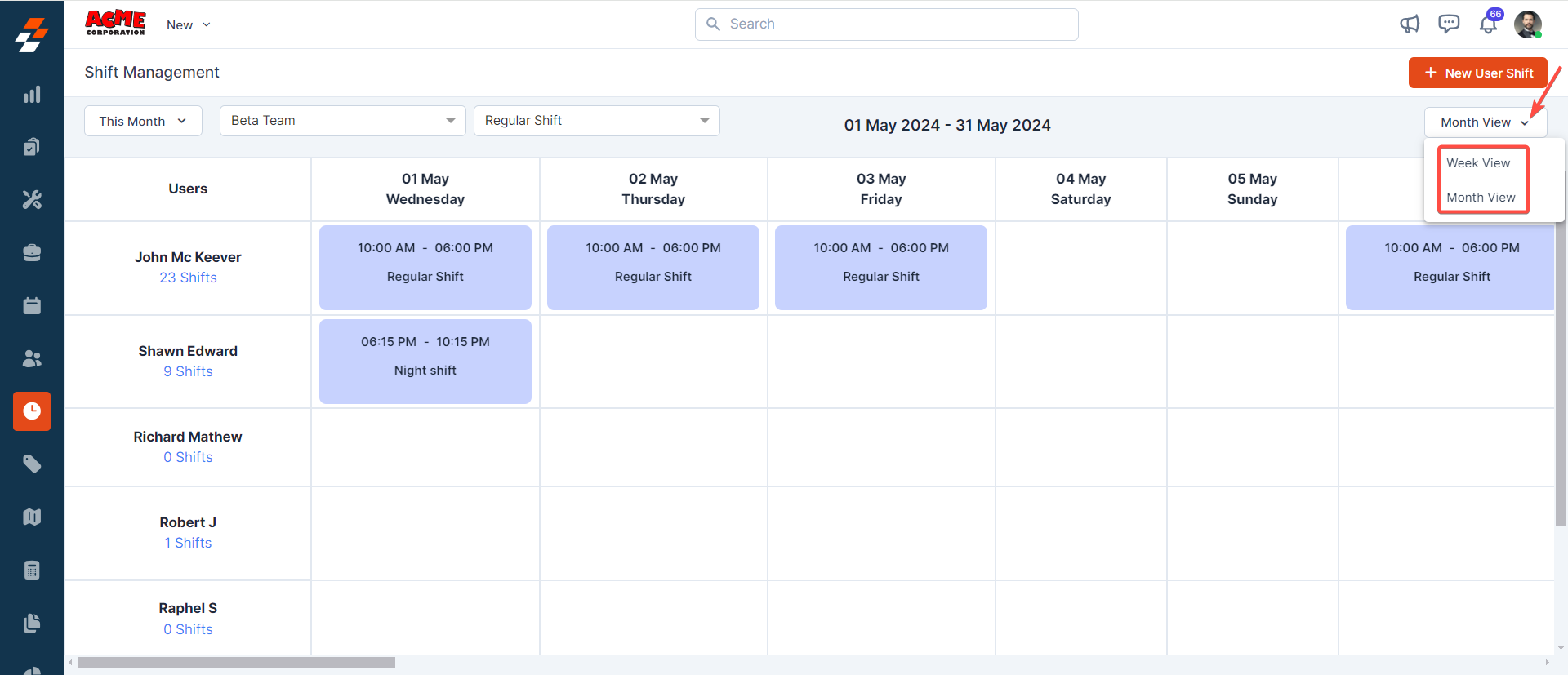
Task: Open the Beta Team selector dropdown
Action: tap(342, 121)
